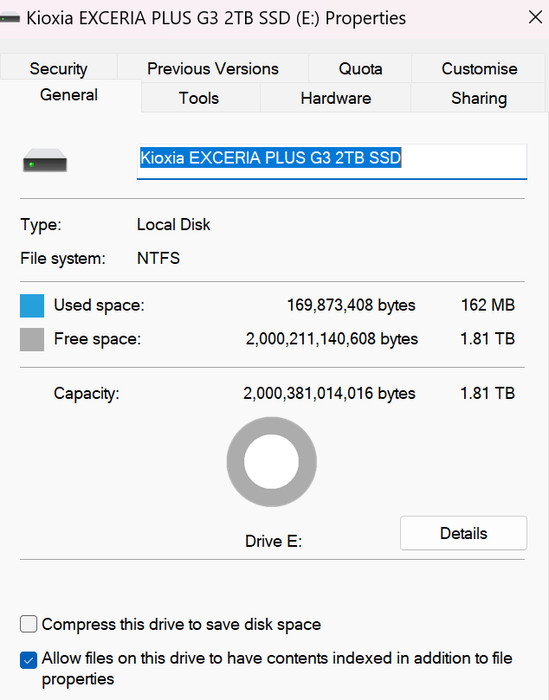Switch to the Previous Versions tab

pyautogui.click(x=213, y=68)
